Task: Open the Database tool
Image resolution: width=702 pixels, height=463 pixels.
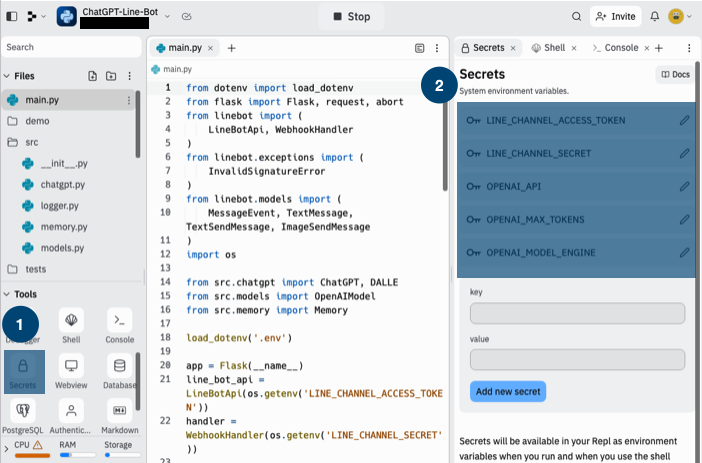Action: [x=120, y=366]
